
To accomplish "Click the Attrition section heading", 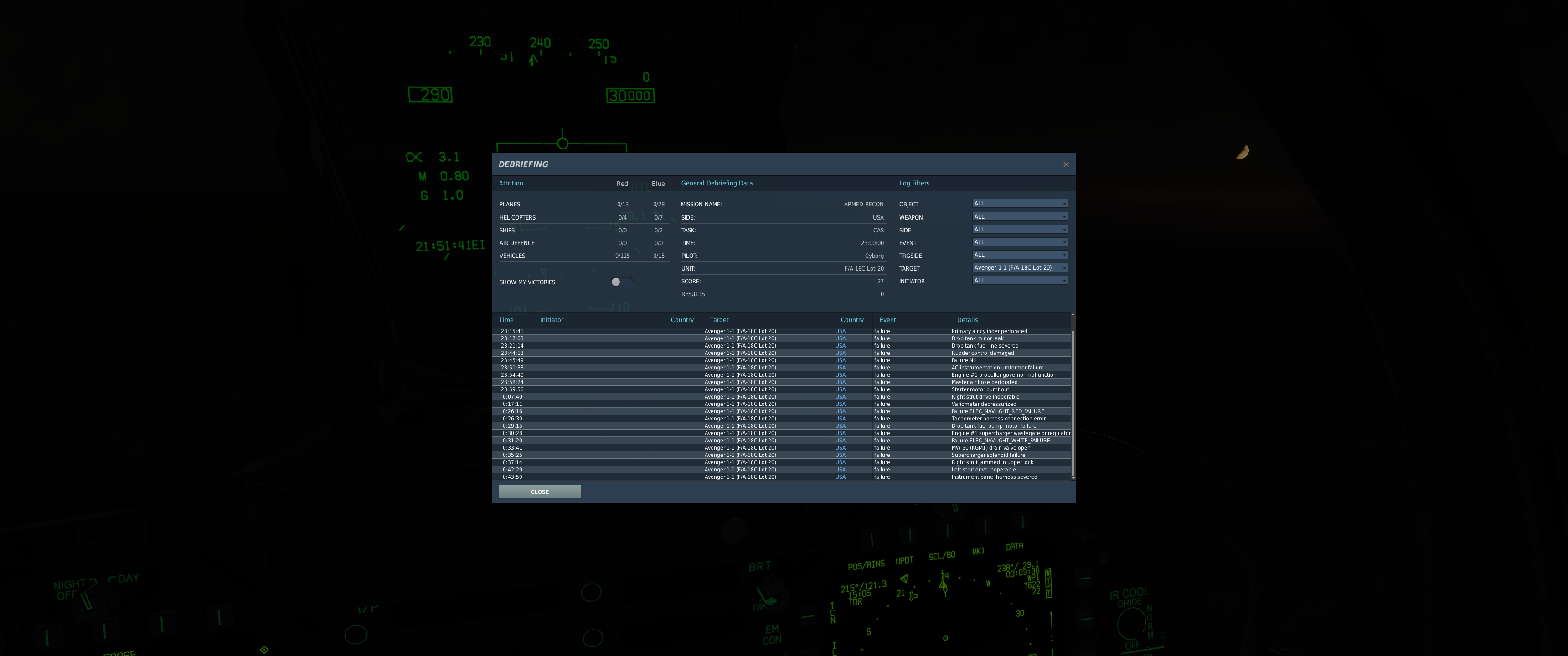I will point(511,183).
